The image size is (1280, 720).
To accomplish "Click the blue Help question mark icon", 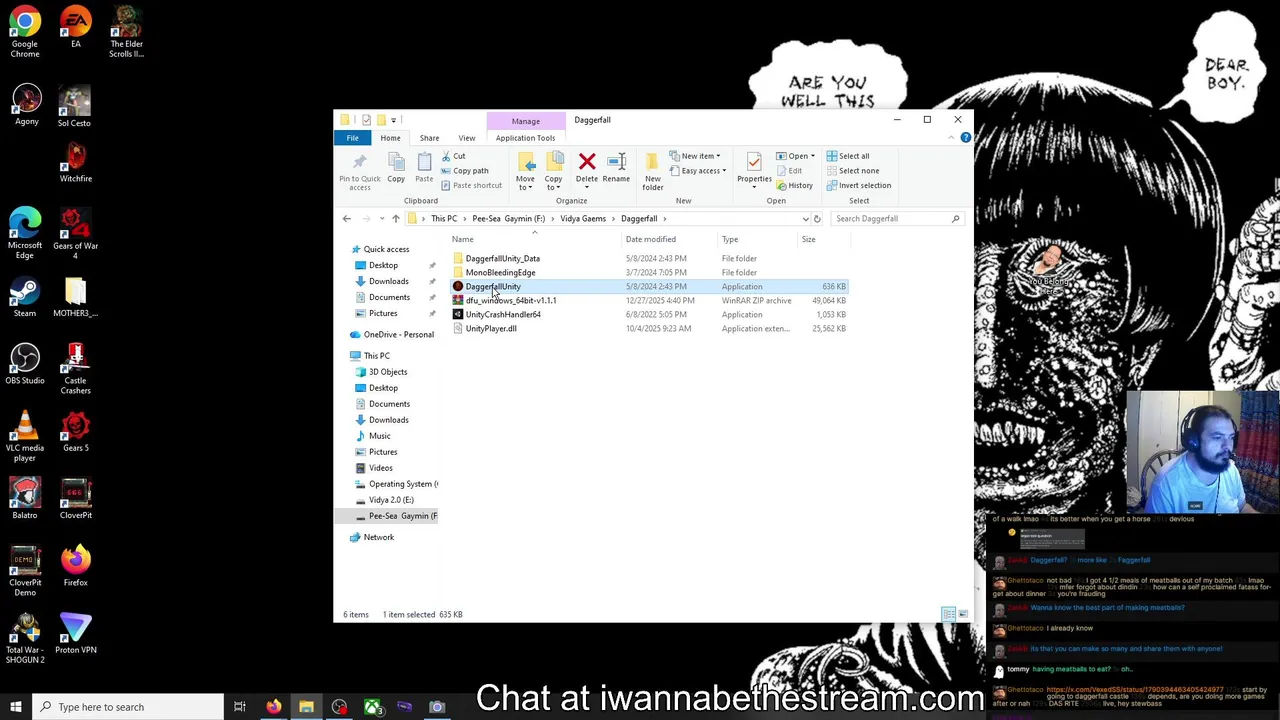I will 965,138.
